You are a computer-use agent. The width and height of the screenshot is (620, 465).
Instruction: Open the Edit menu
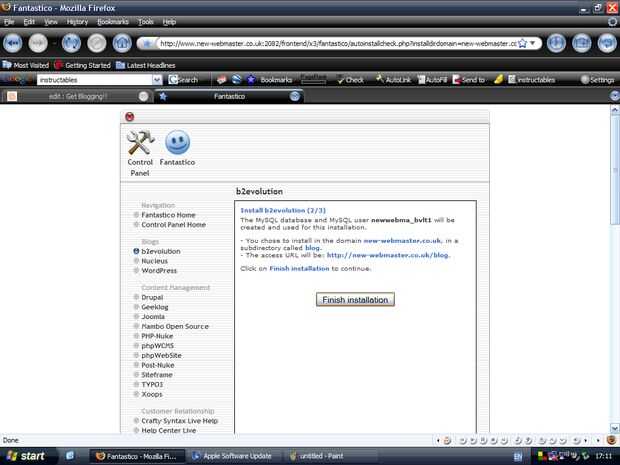click(29, 22)
